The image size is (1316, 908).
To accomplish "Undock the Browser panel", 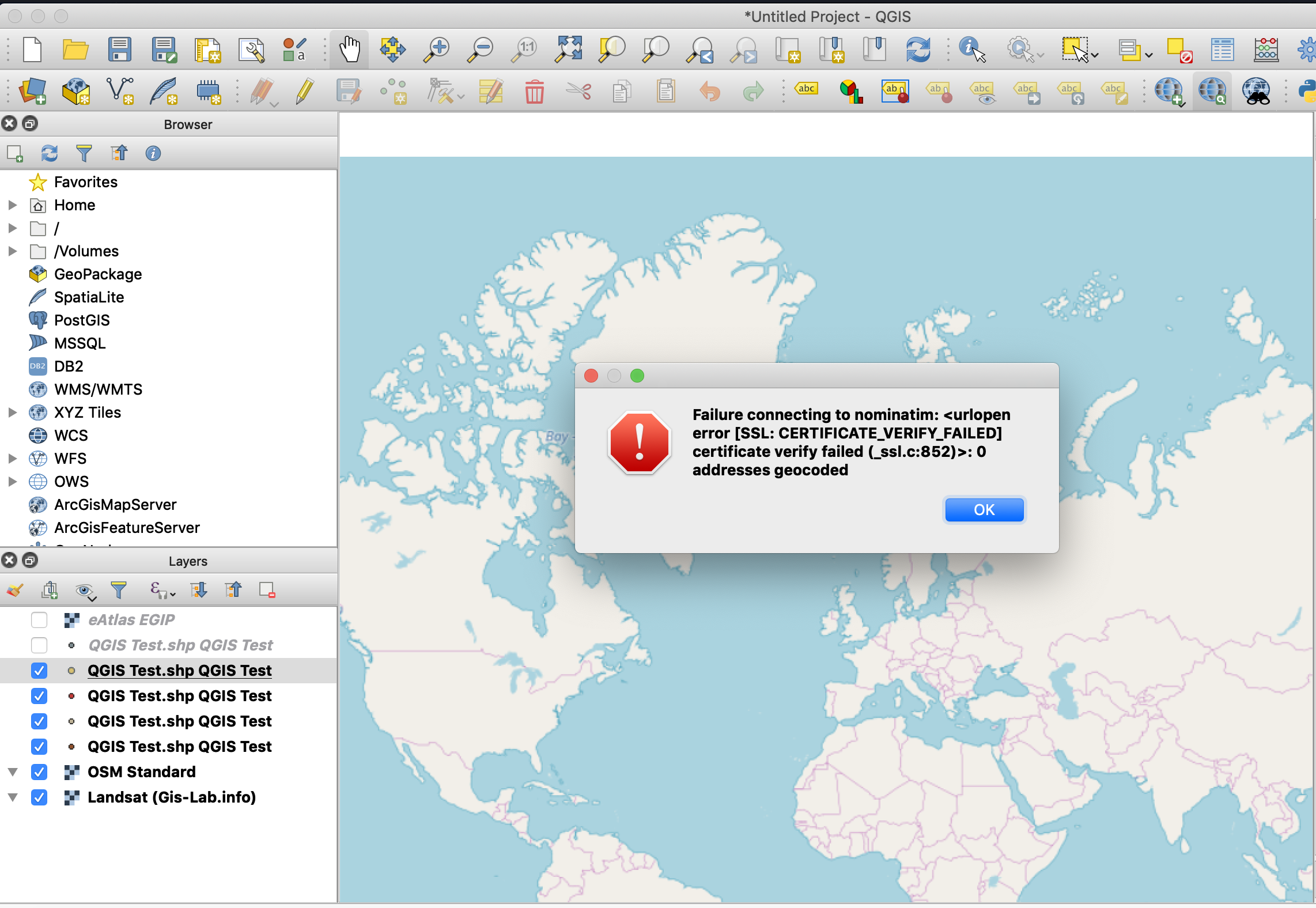I will (x=30, y=123).
